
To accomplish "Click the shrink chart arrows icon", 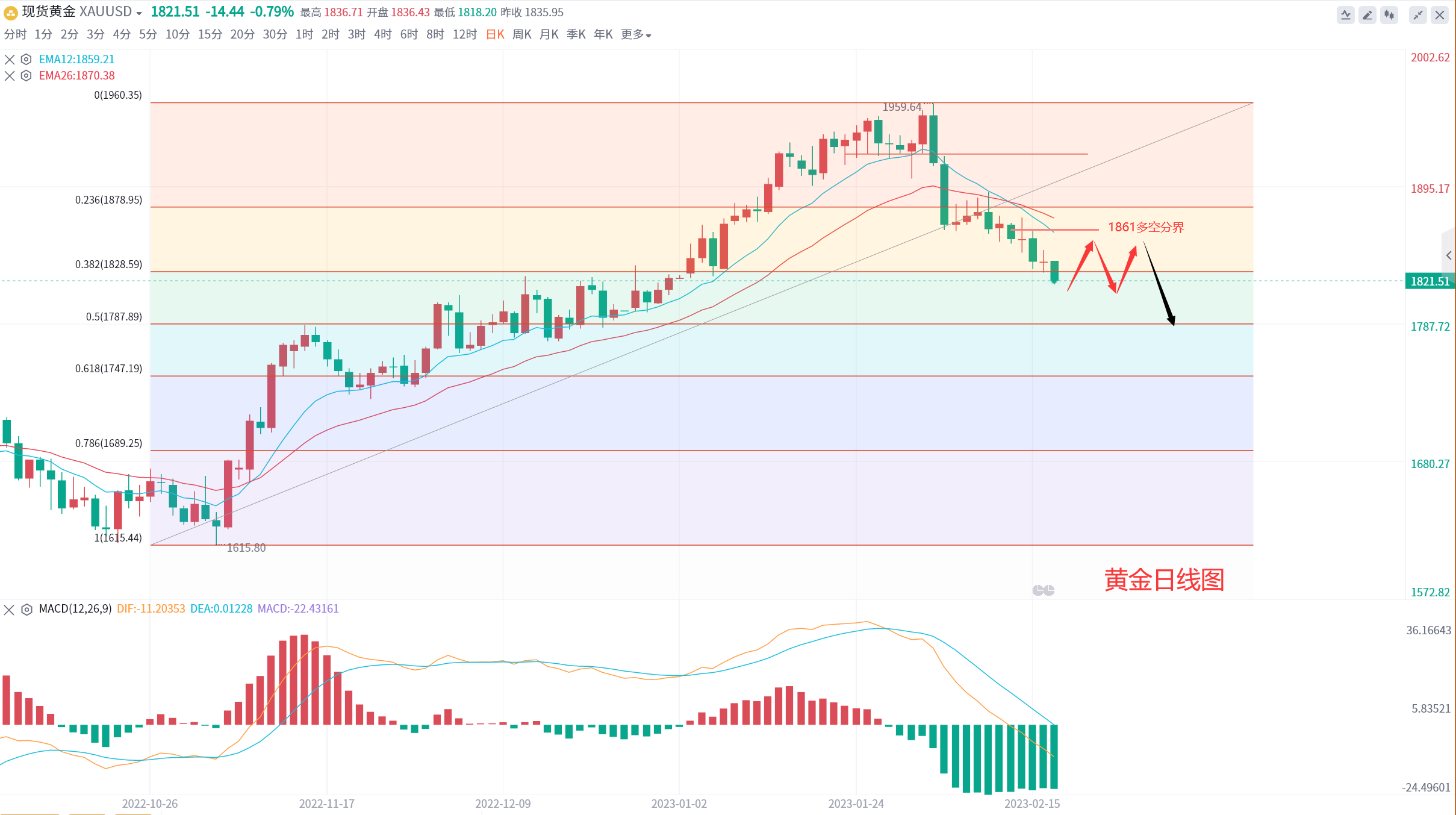I will pyautogui.click(x=1418, y=15).
